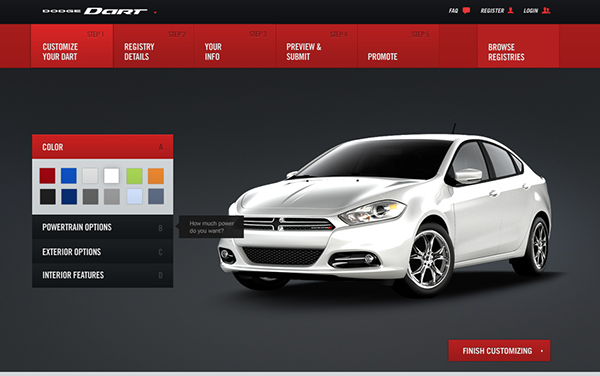This screenshot has width=600, height=376.
Task: Pick the orange color swatch
Action: (x=156, y=176)
